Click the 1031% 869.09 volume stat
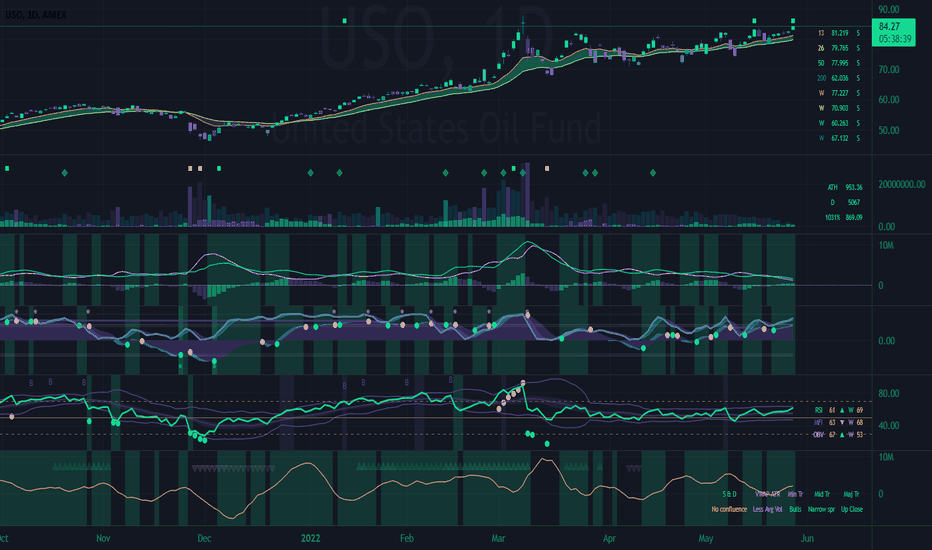Viewport: 932px width, 550px height. (x=843, y=218)
